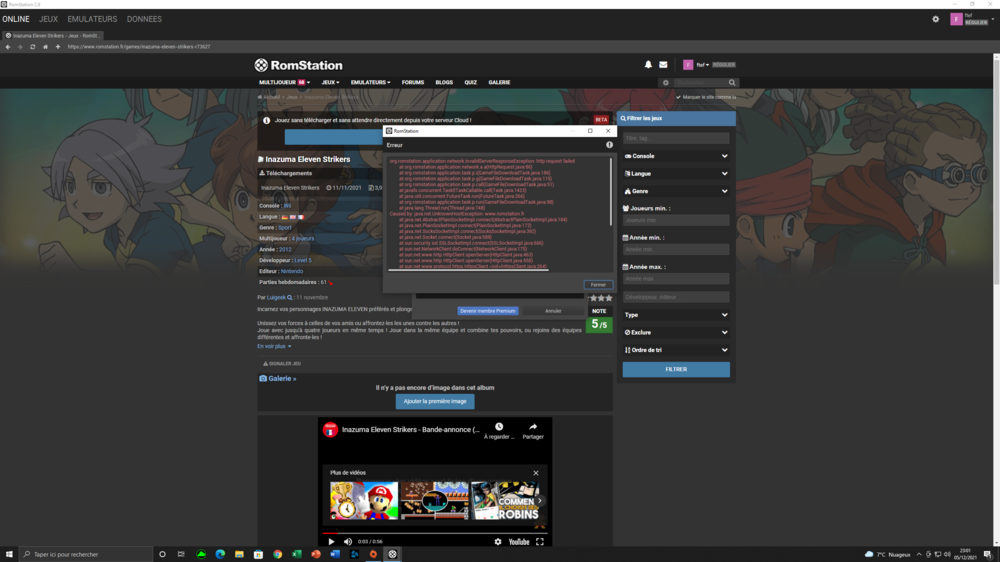Click Fermer button in error dialog
This screenshot has height=562, width=1000.
598,285
